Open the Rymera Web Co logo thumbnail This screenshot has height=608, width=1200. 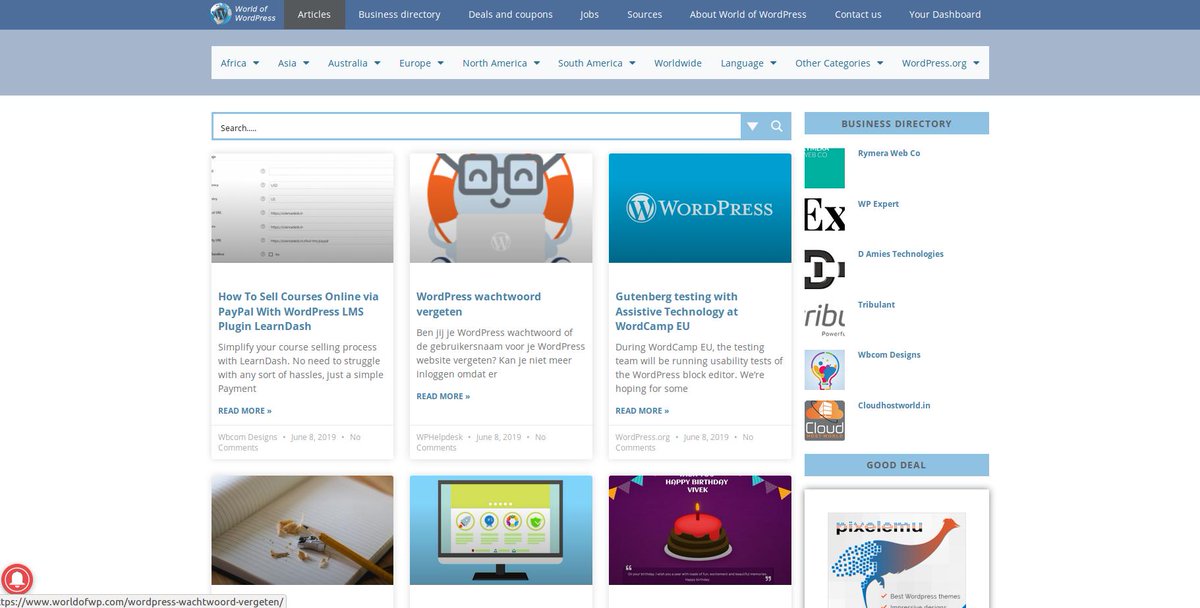click(824, 168)
